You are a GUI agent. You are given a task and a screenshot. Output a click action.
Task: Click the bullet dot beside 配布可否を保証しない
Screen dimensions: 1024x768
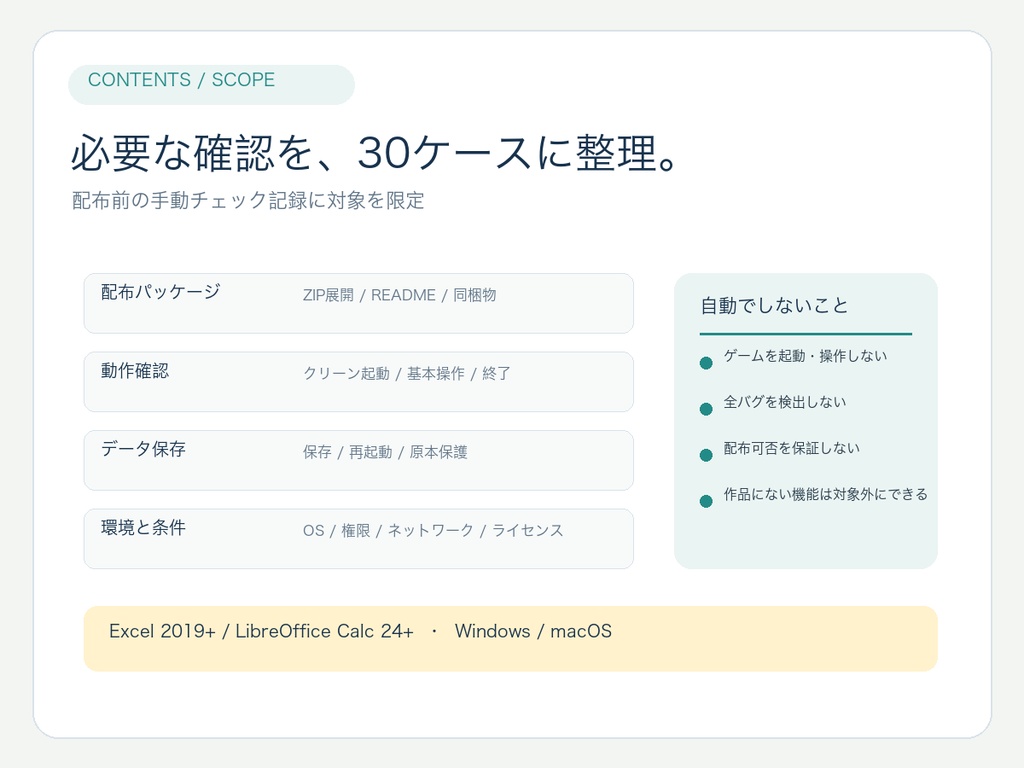(x=706, y=455)
